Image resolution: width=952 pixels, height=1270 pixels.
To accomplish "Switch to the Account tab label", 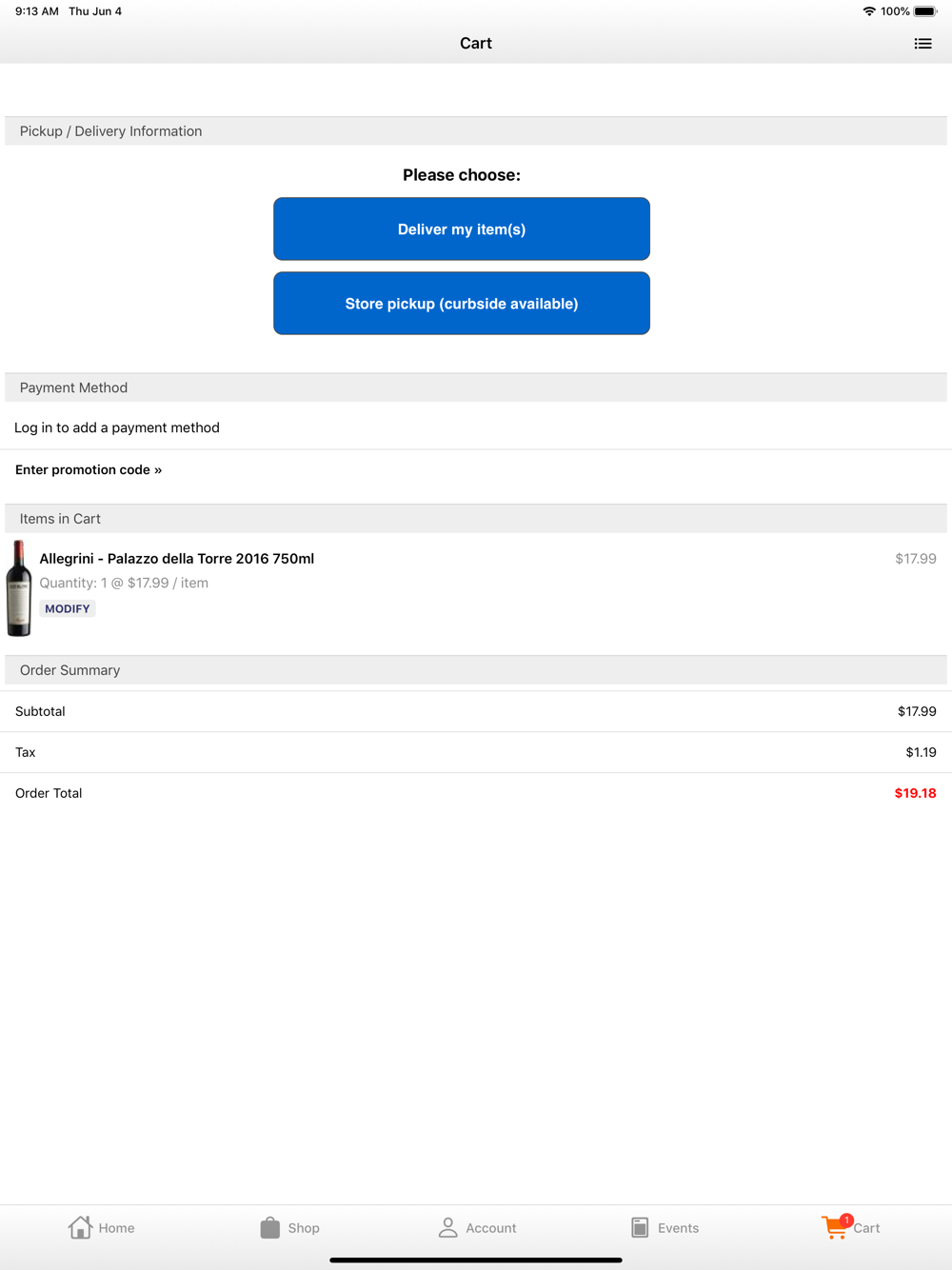I will pyautogui.click(x=491, y=1228).
